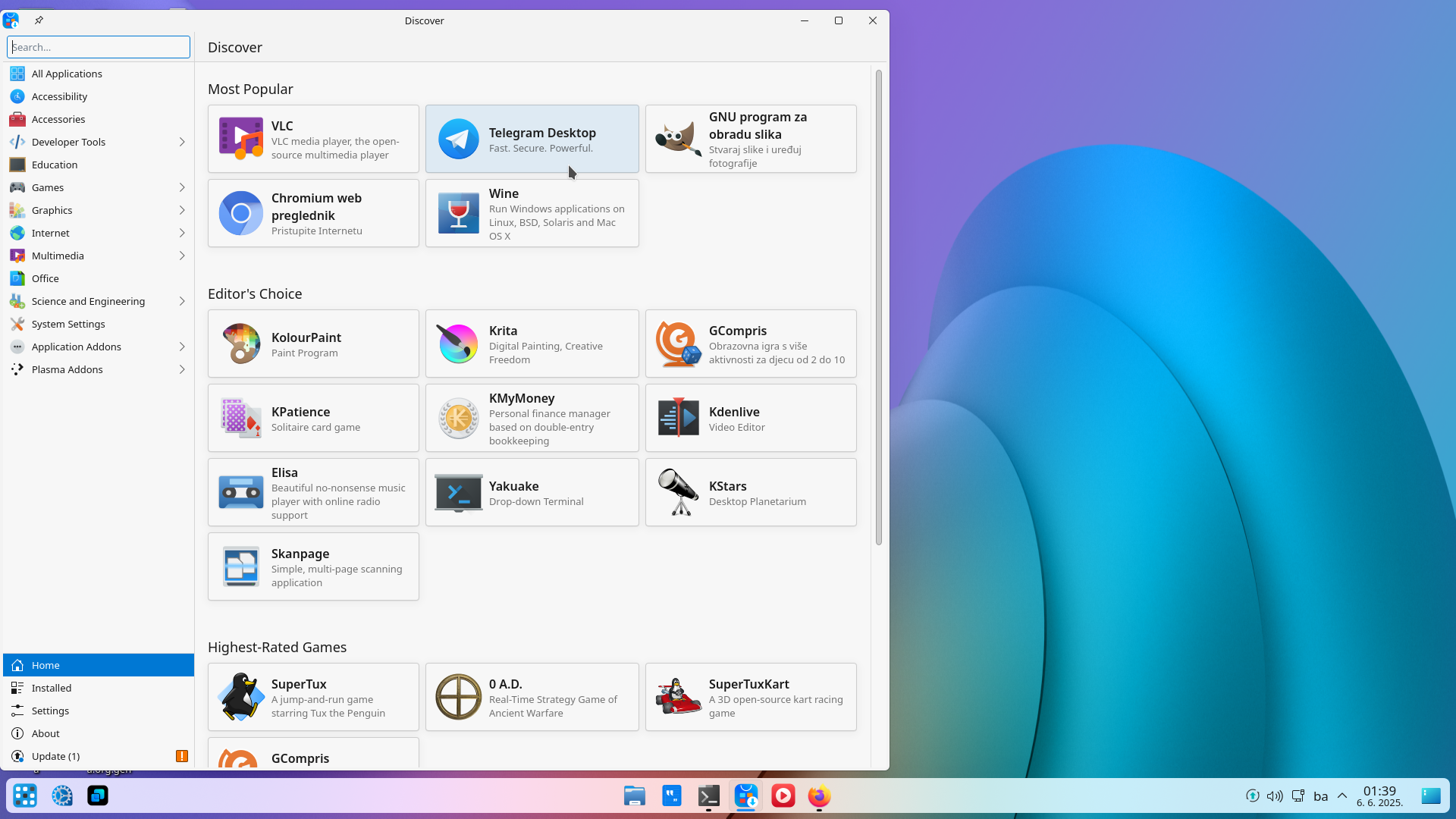Open GCompris card in Editor's Choice
The image size is (1456, 819).
click(751, 344)
